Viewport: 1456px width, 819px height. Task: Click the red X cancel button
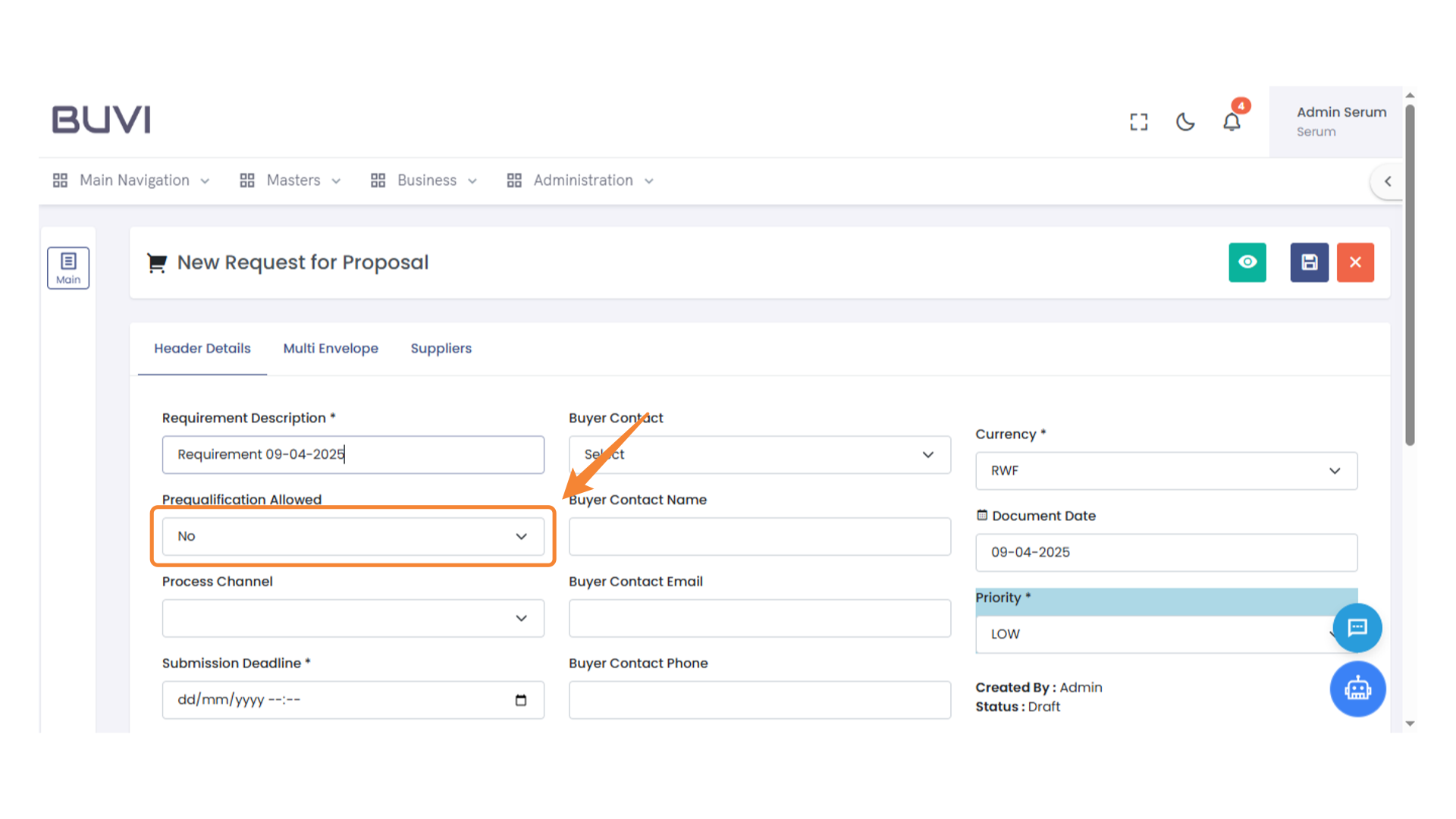pos(1355,262)
